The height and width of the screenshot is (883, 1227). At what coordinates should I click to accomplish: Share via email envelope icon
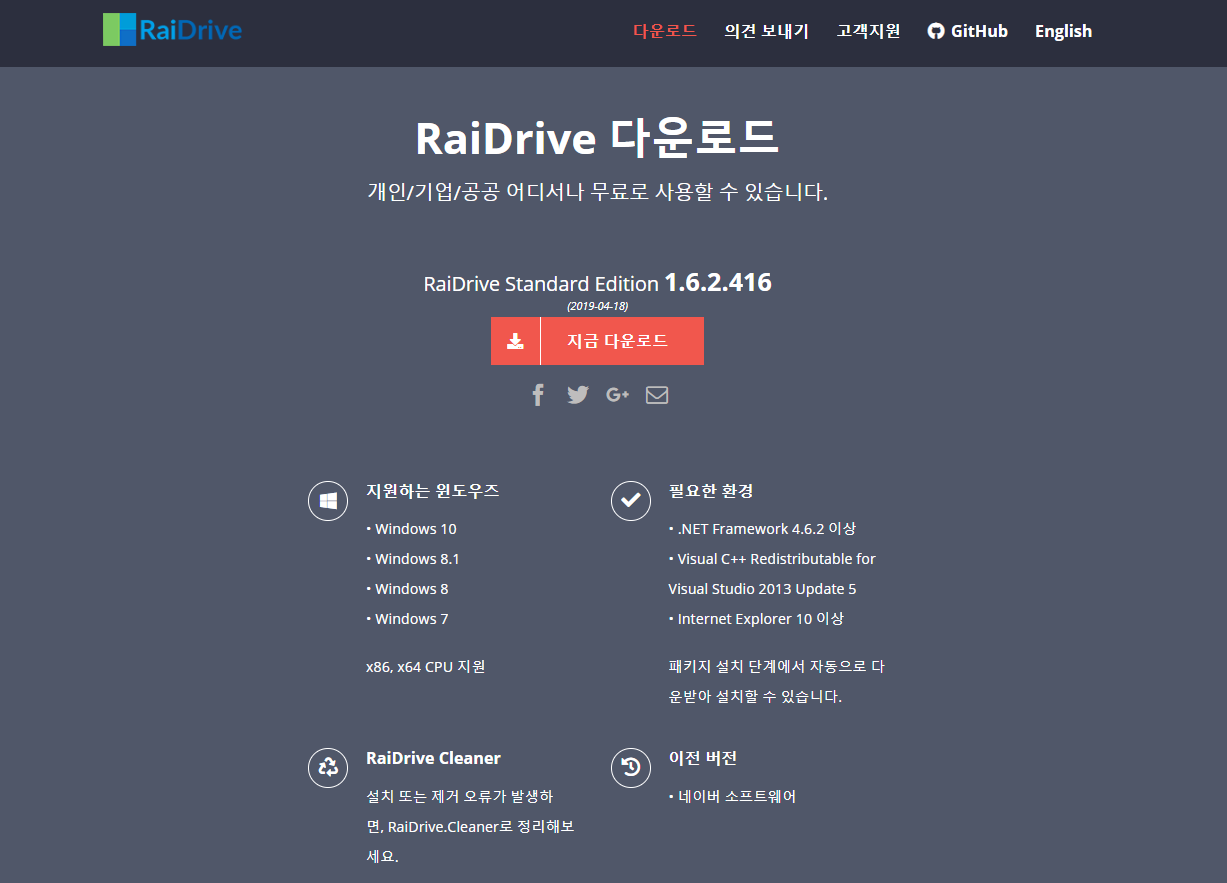(657, 395)
